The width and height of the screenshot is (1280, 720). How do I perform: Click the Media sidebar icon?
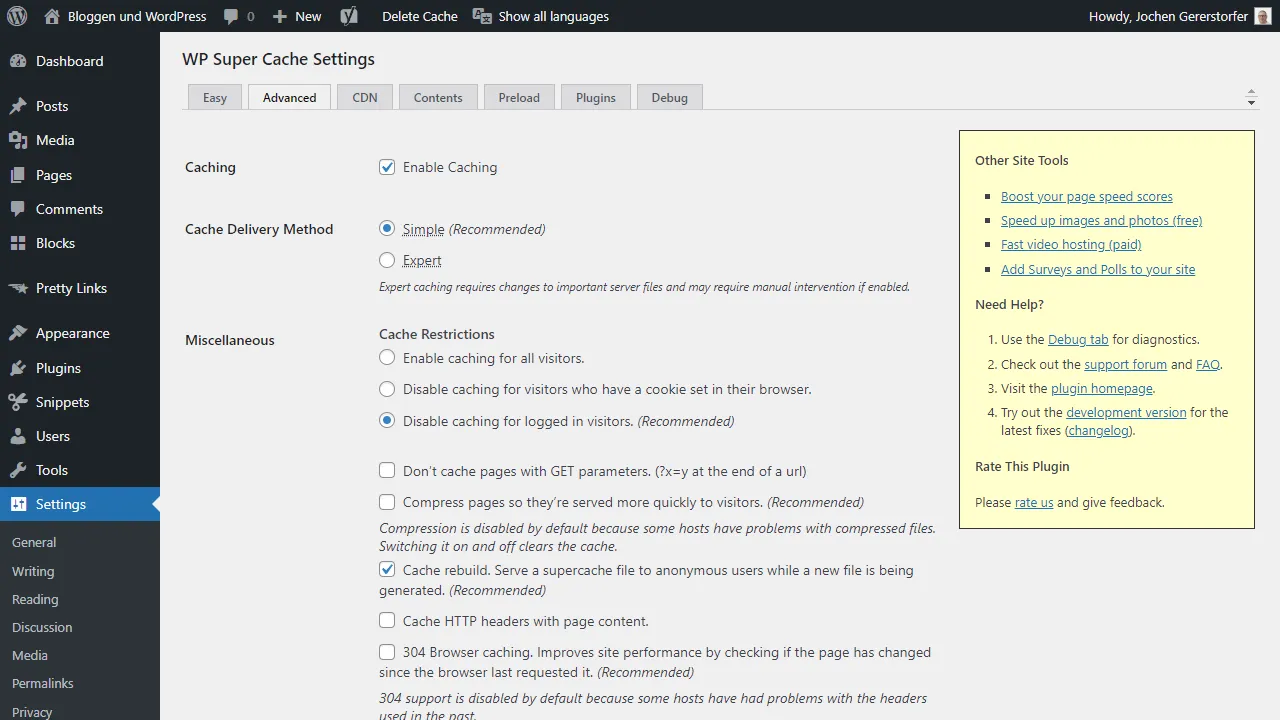[18, 140]
